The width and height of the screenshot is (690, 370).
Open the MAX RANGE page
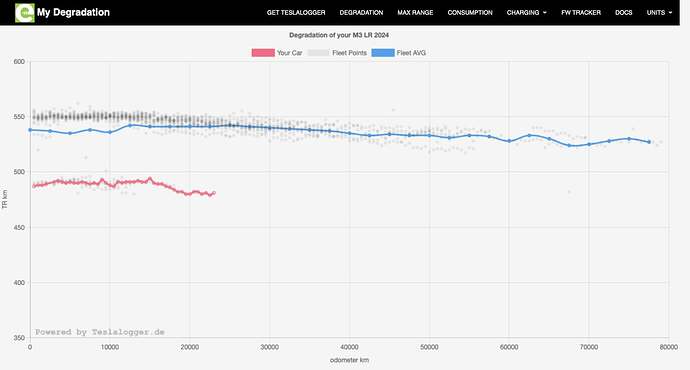415,13
